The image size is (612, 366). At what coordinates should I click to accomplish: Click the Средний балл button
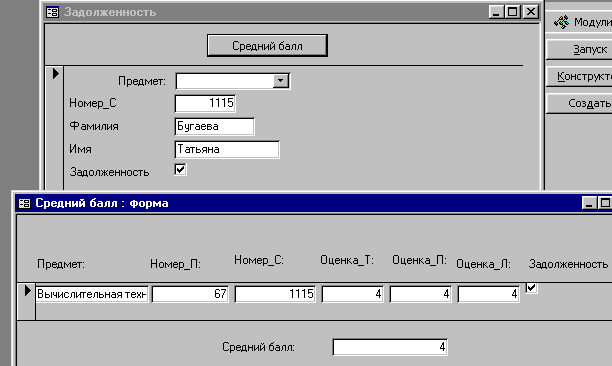click(x=267, y=46)
